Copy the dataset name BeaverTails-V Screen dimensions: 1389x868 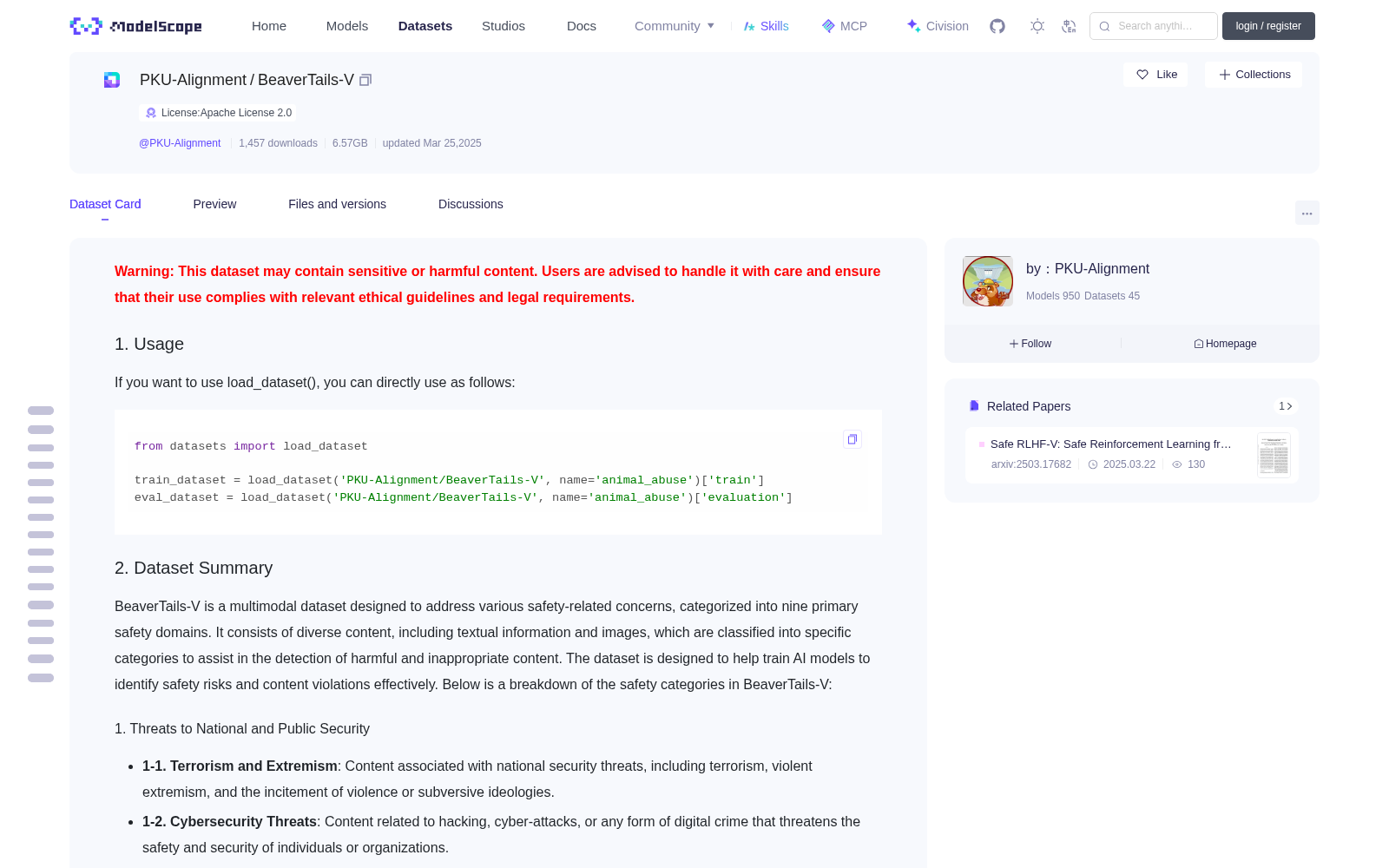coord(365,80)
